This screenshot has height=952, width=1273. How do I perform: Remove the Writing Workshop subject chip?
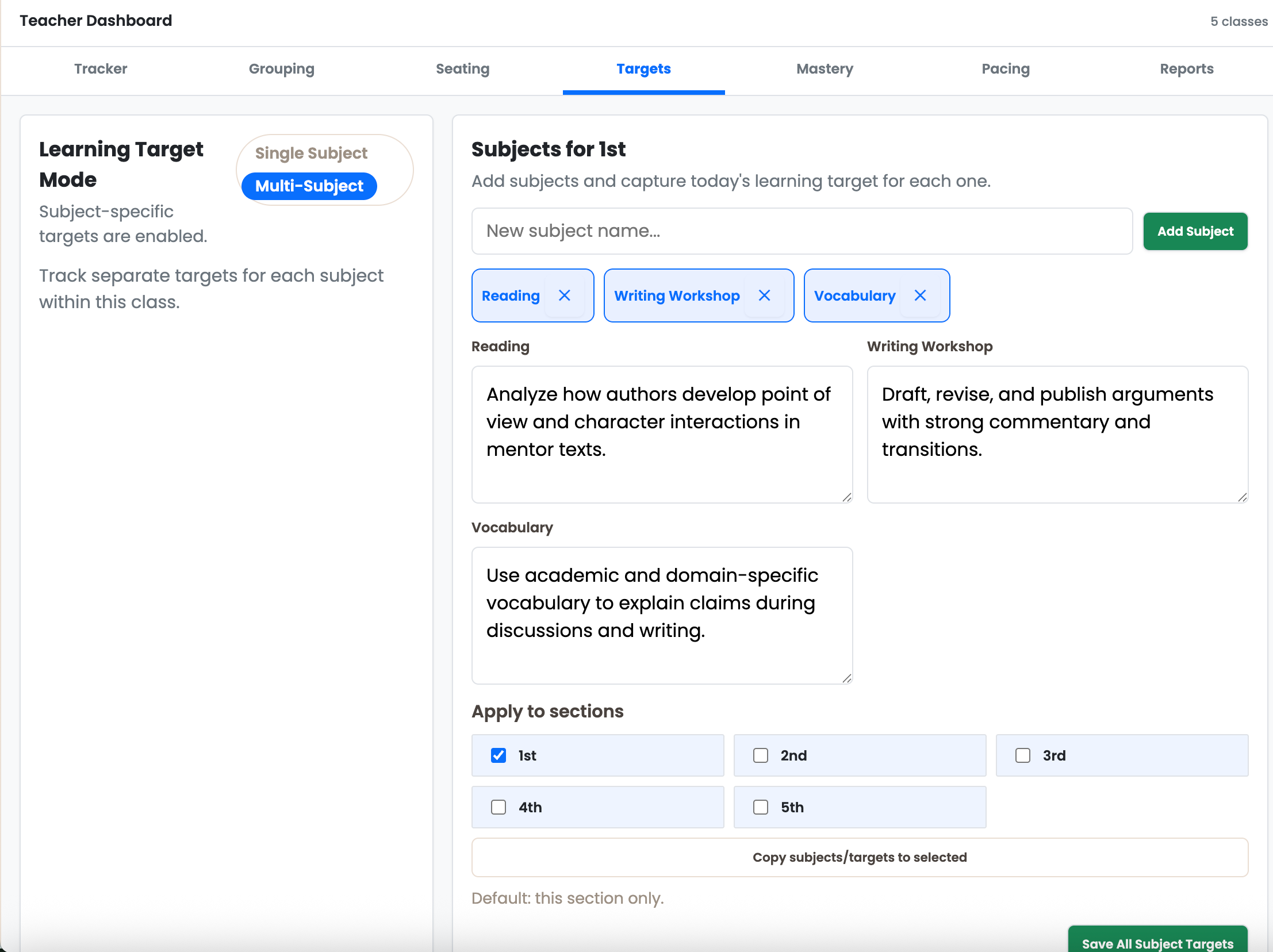[x=765, y=295]
